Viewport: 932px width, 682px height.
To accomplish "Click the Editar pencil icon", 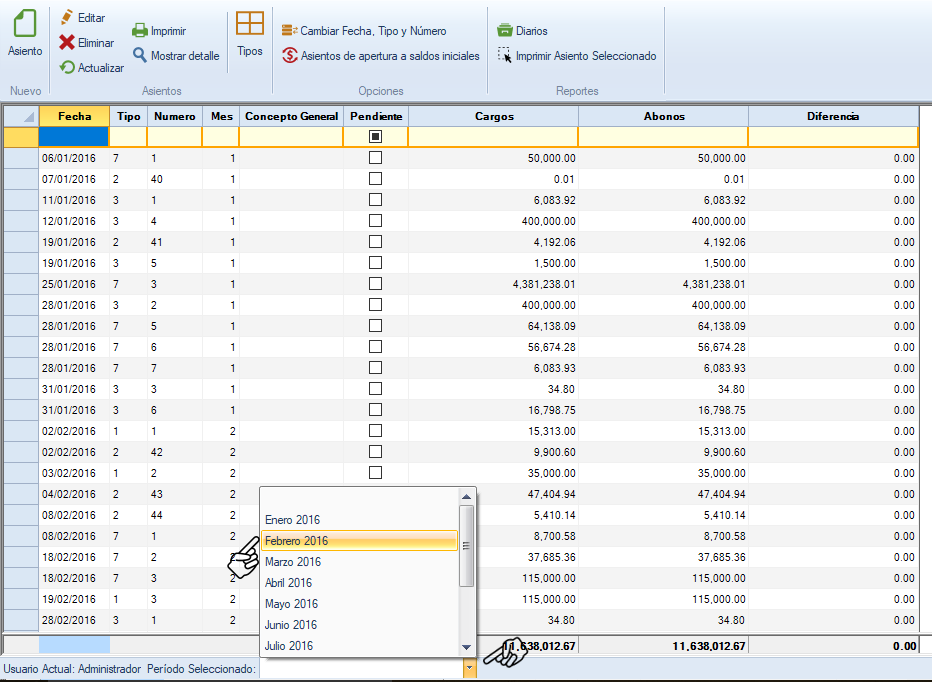I will pyautogui.click(x=67, y=18).
